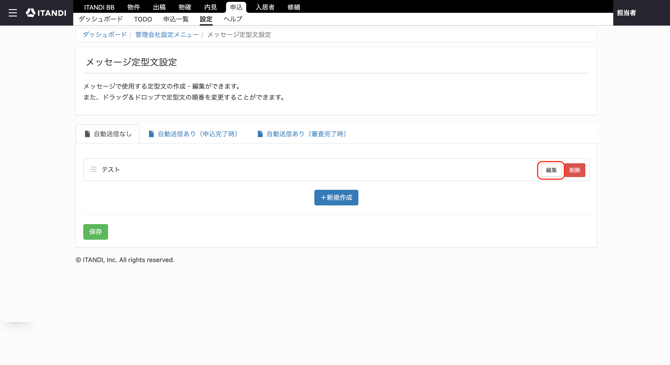Click the ITANDI logo
This screenshot has height=365, width=670.
(46, 13)
